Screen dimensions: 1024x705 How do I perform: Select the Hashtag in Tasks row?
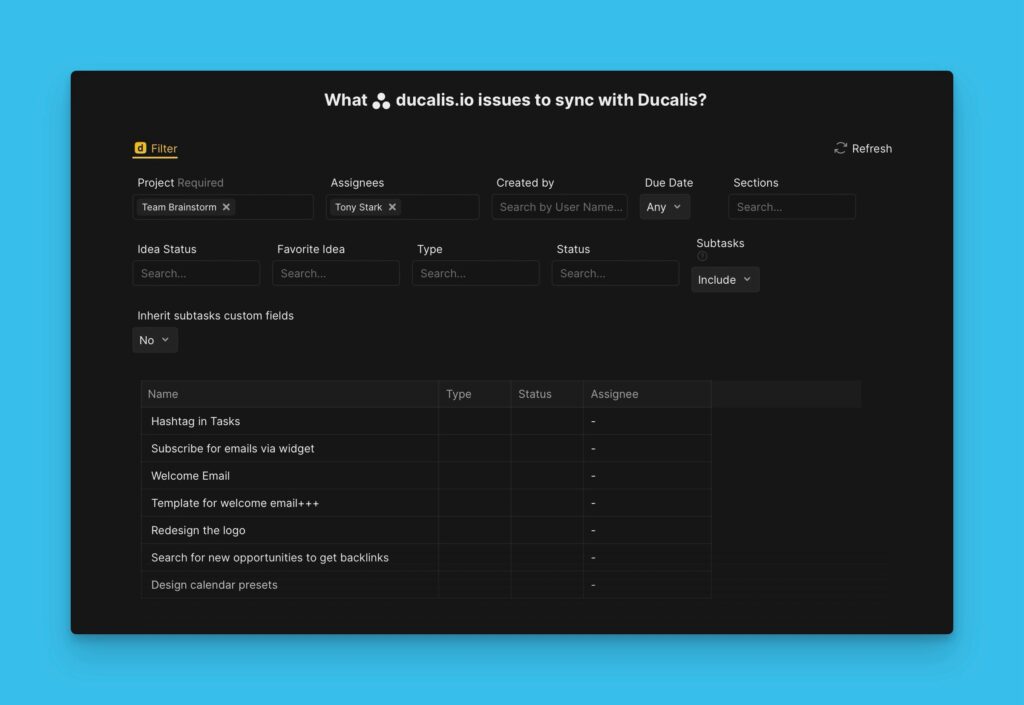[x=196, y=421]
